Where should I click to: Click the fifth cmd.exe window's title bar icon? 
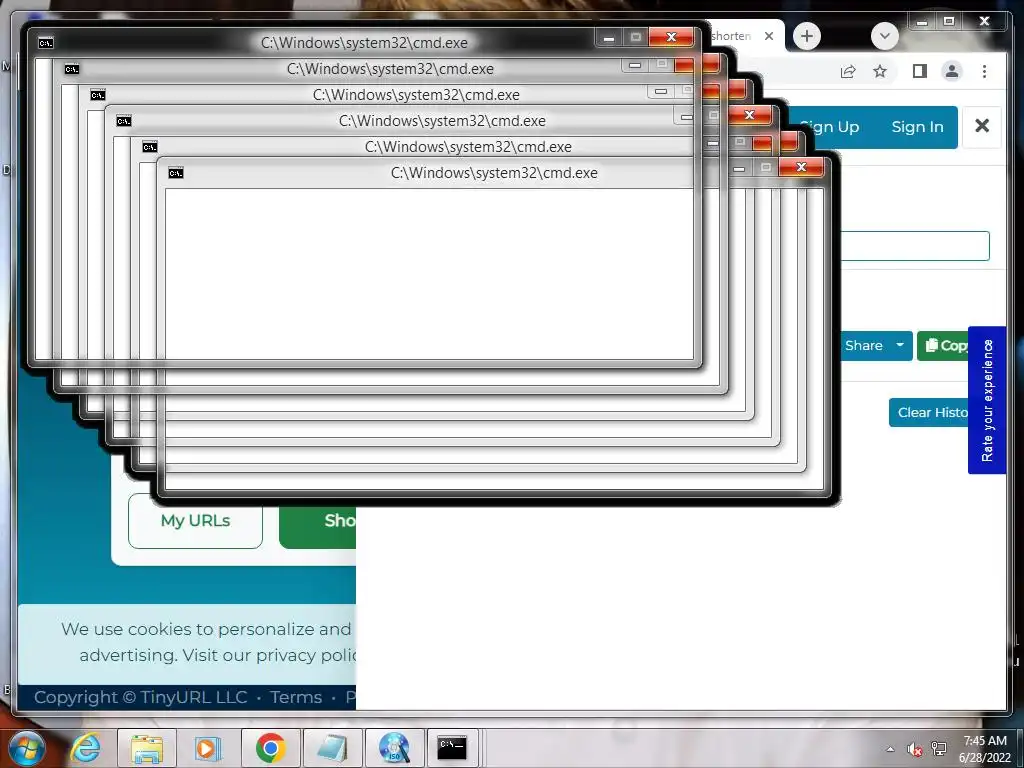click(x=150, y=147)
